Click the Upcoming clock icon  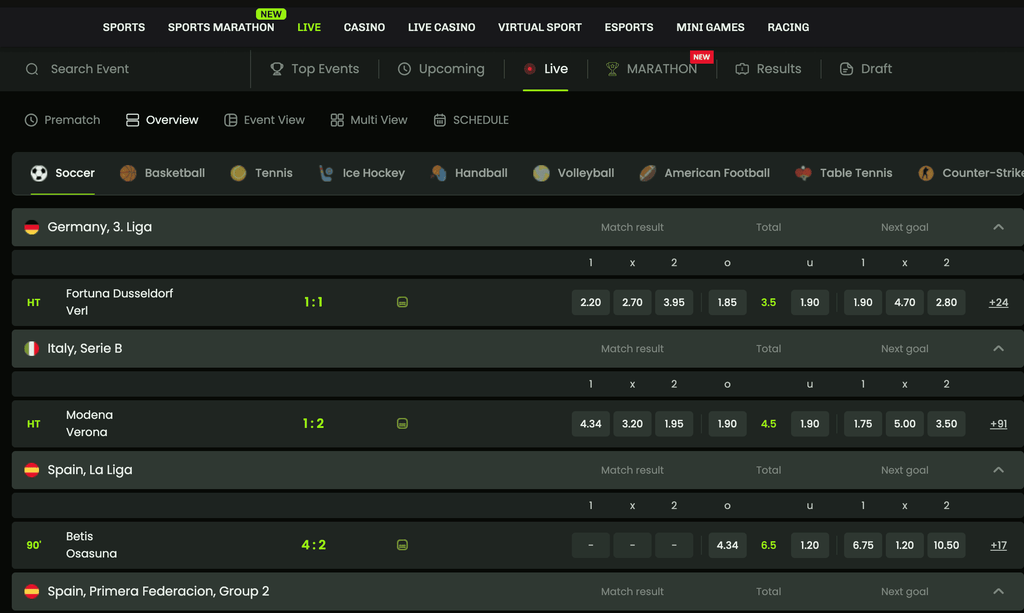tap(404, 69)
